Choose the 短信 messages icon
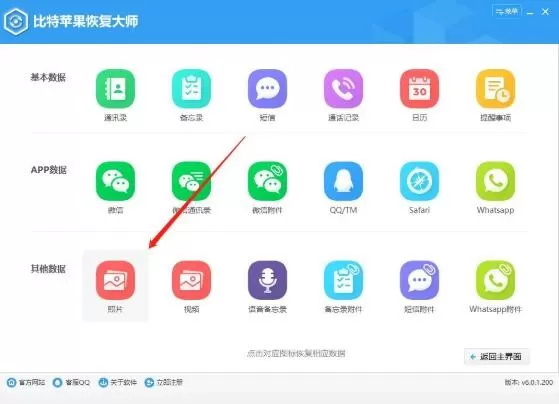Viewport: 559px width, 404px height. click(267, 89)
